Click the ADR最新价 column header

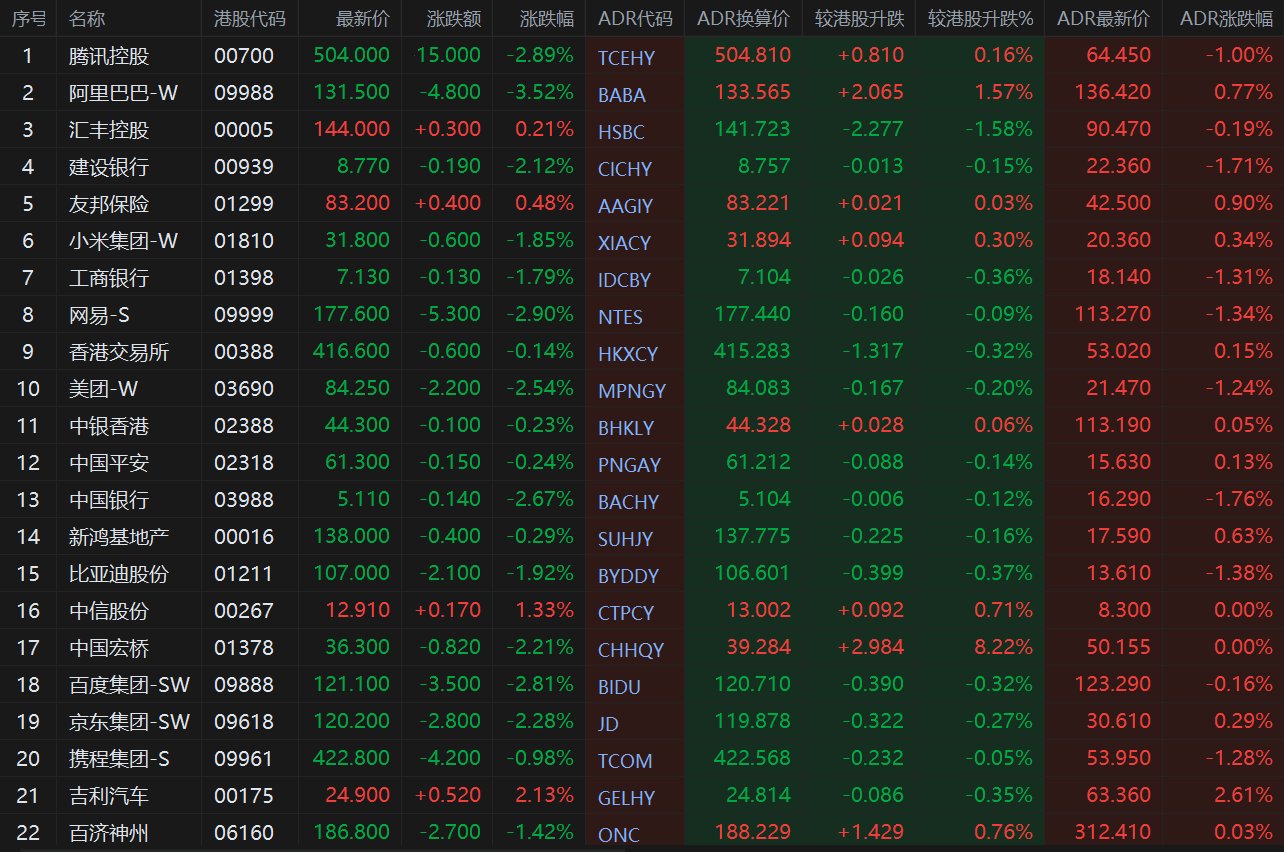(1103, 19)
